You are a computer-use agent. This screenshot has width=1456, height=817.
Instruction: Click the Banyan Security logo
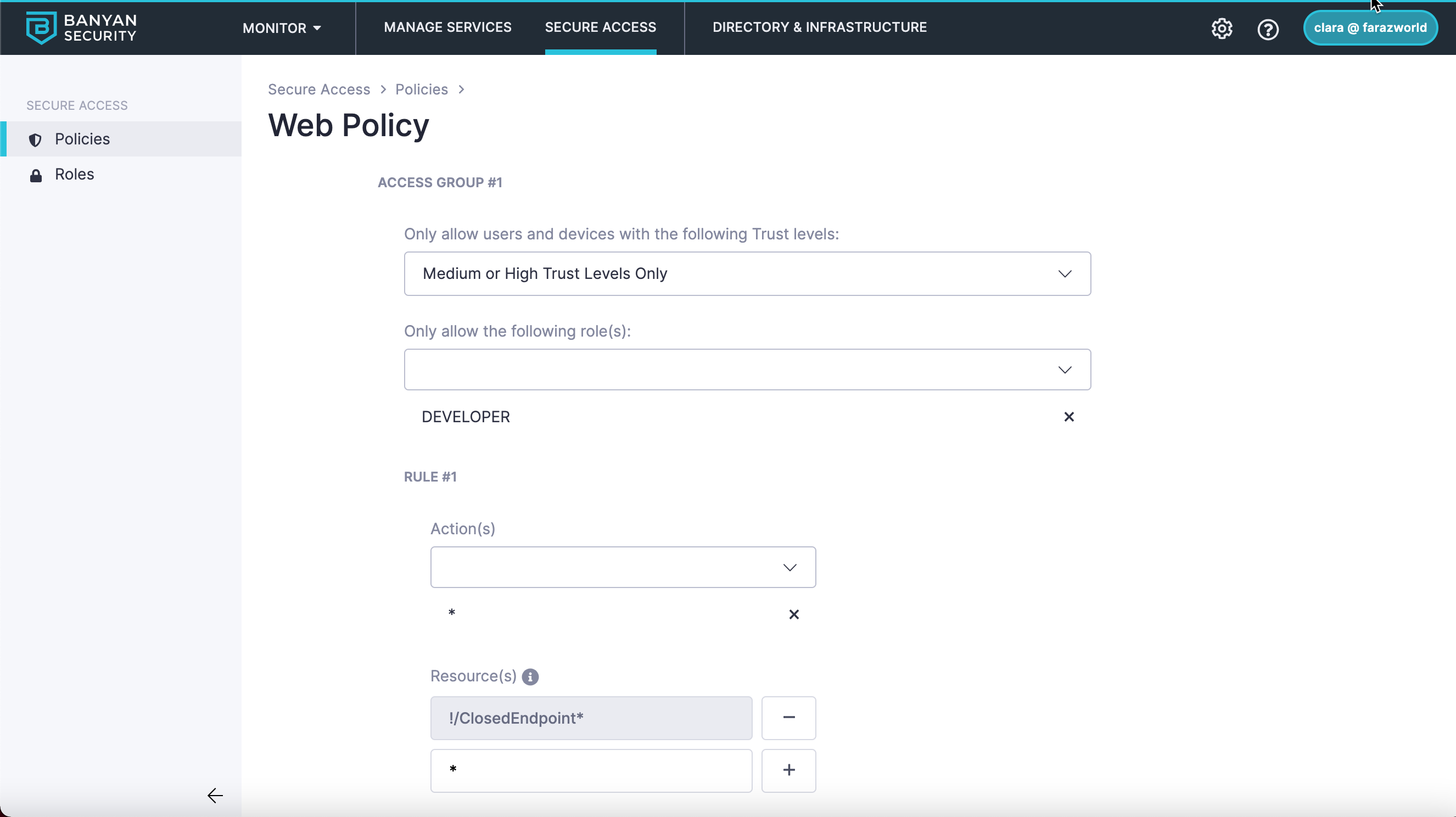81,27
